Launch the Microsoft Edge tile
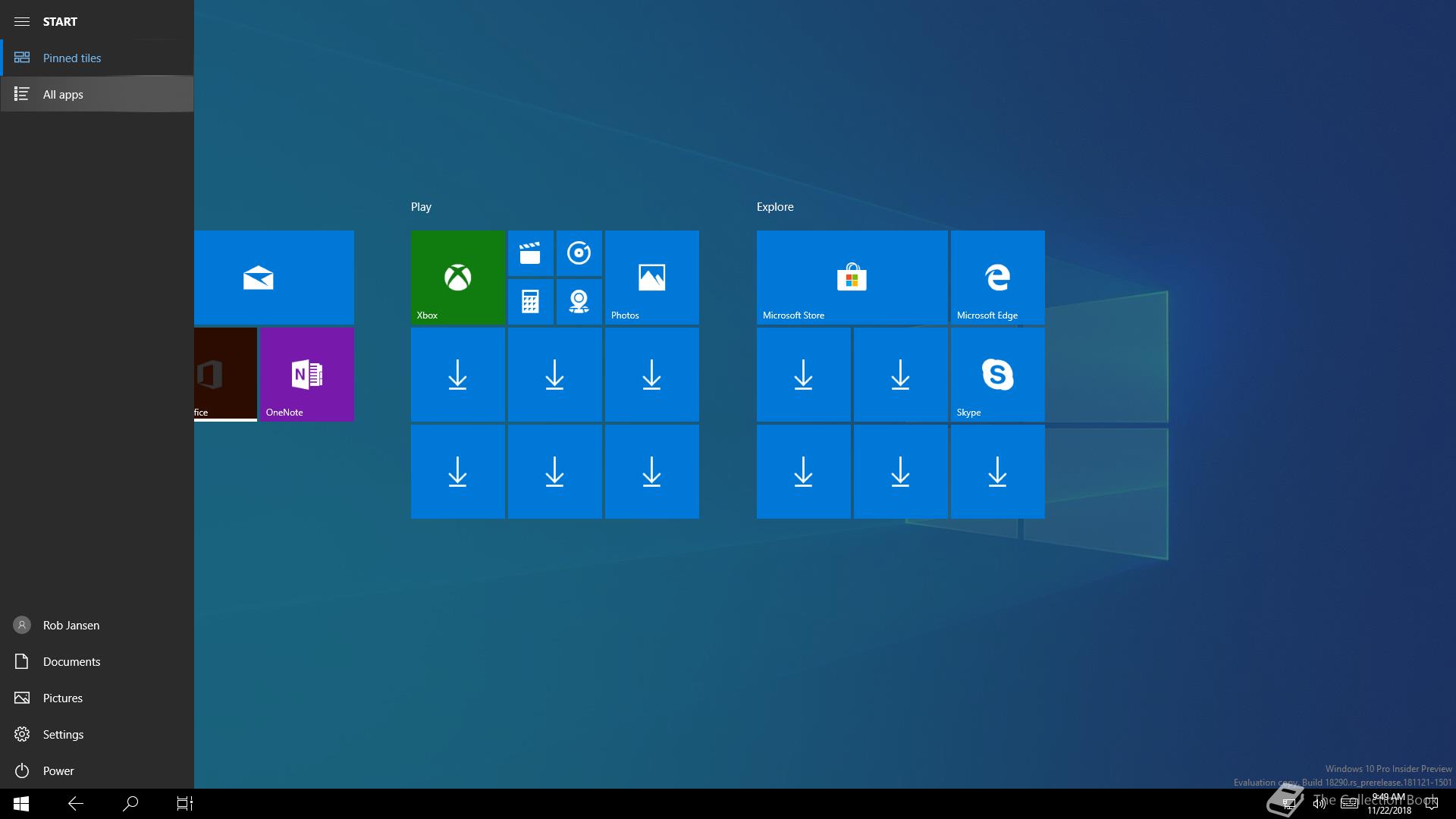 click(998, 278)
